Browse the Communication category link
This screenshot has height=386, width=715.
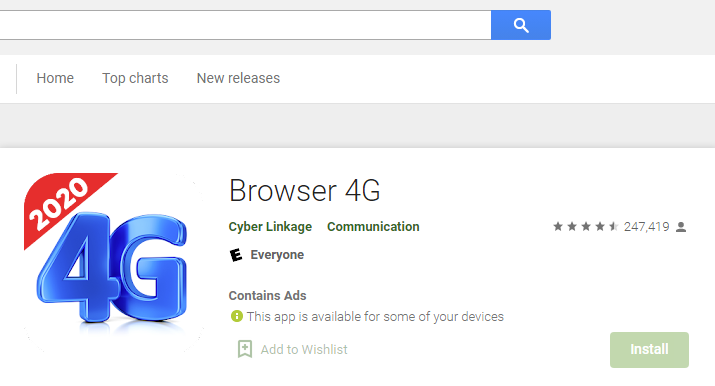(x=373, y=227)
